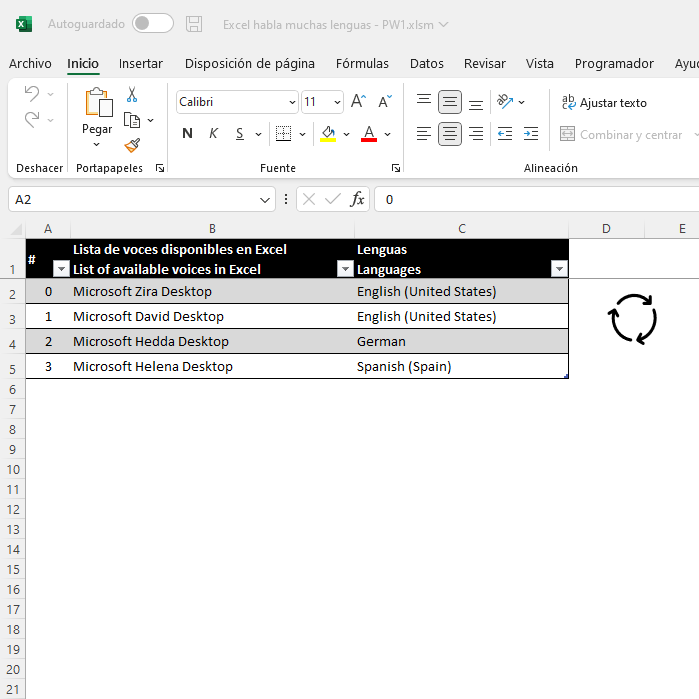Screen dimensions: 699x699
Task: Click the cancel X in formula bar
Action: tap(308, 199)
